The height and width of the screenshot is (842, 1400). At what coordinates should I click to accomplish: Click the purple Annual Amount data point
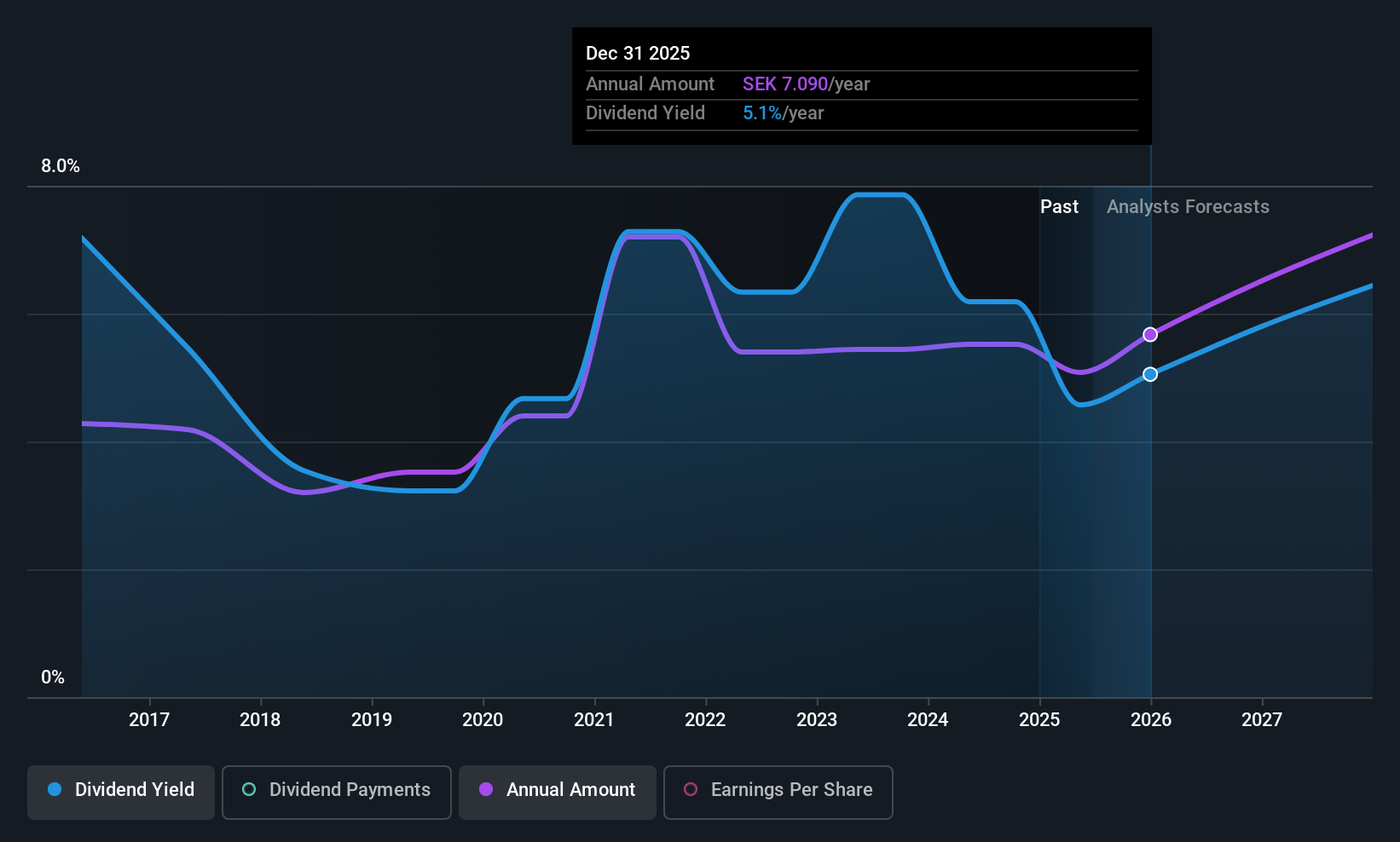pos(1150,335)
